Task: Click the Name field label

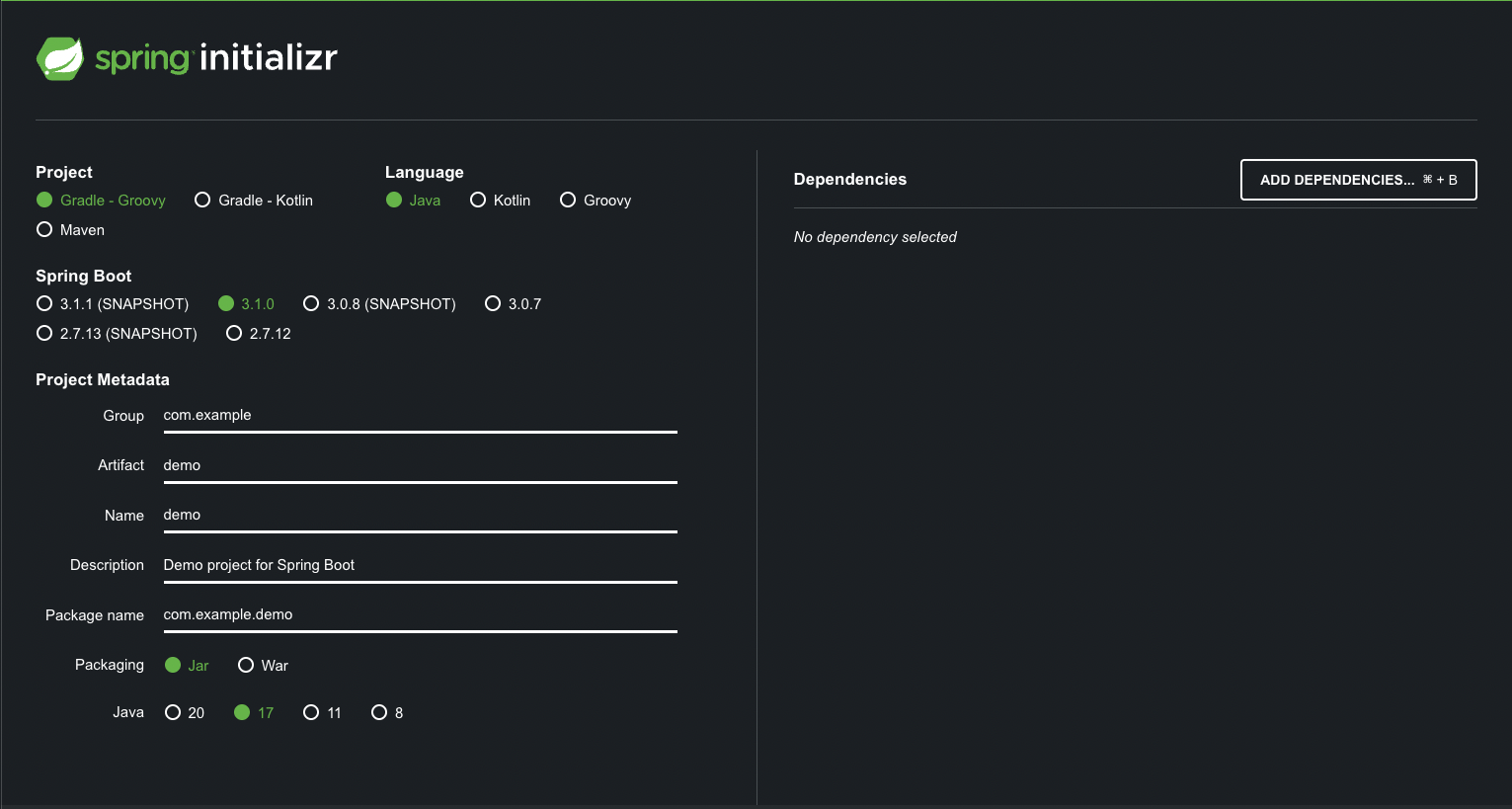Action: tap(124, 516)
